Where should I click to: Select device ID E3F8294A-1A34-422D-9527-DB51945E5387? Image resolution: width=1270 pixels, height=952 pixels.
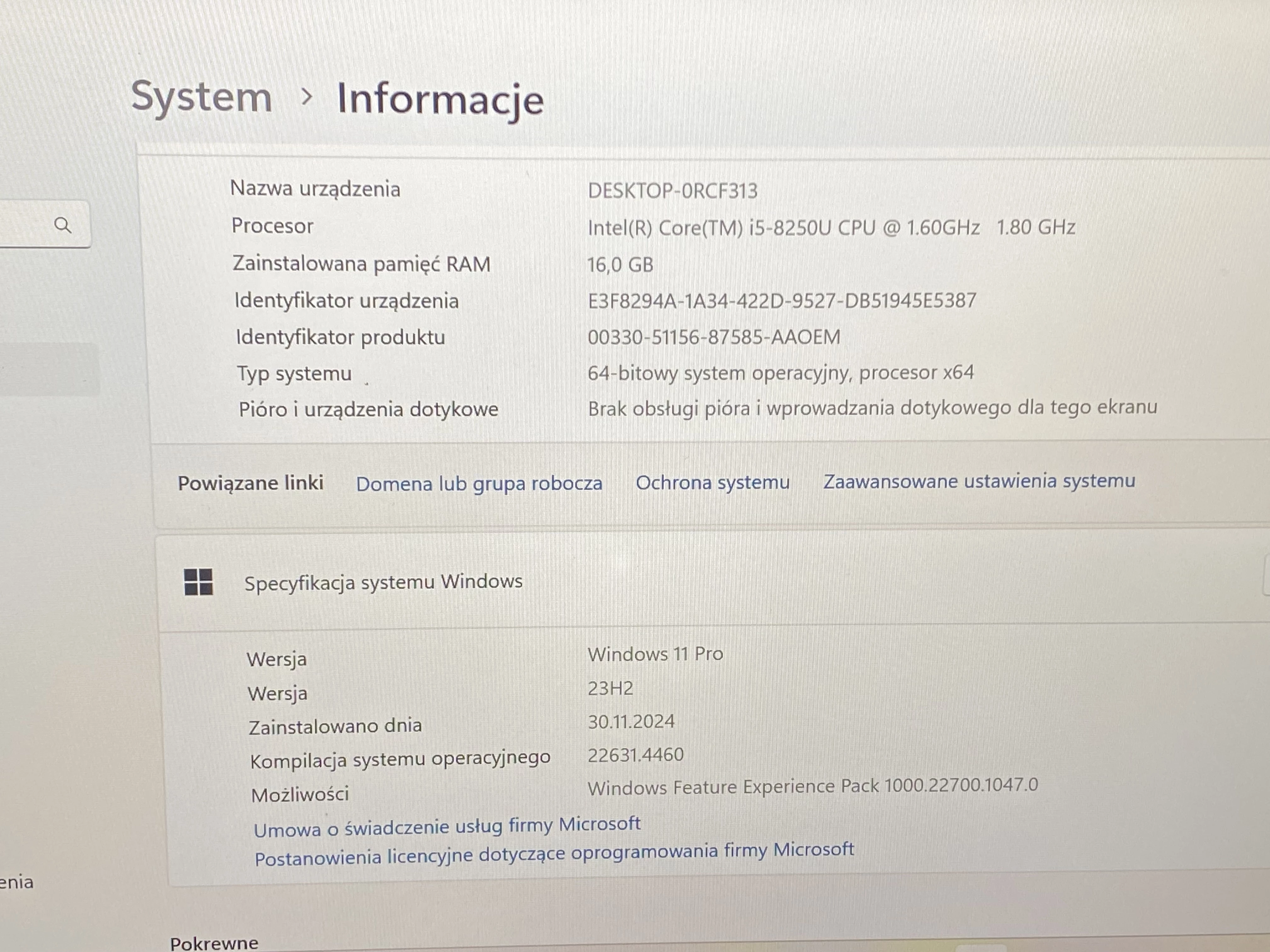coord(782,301)
